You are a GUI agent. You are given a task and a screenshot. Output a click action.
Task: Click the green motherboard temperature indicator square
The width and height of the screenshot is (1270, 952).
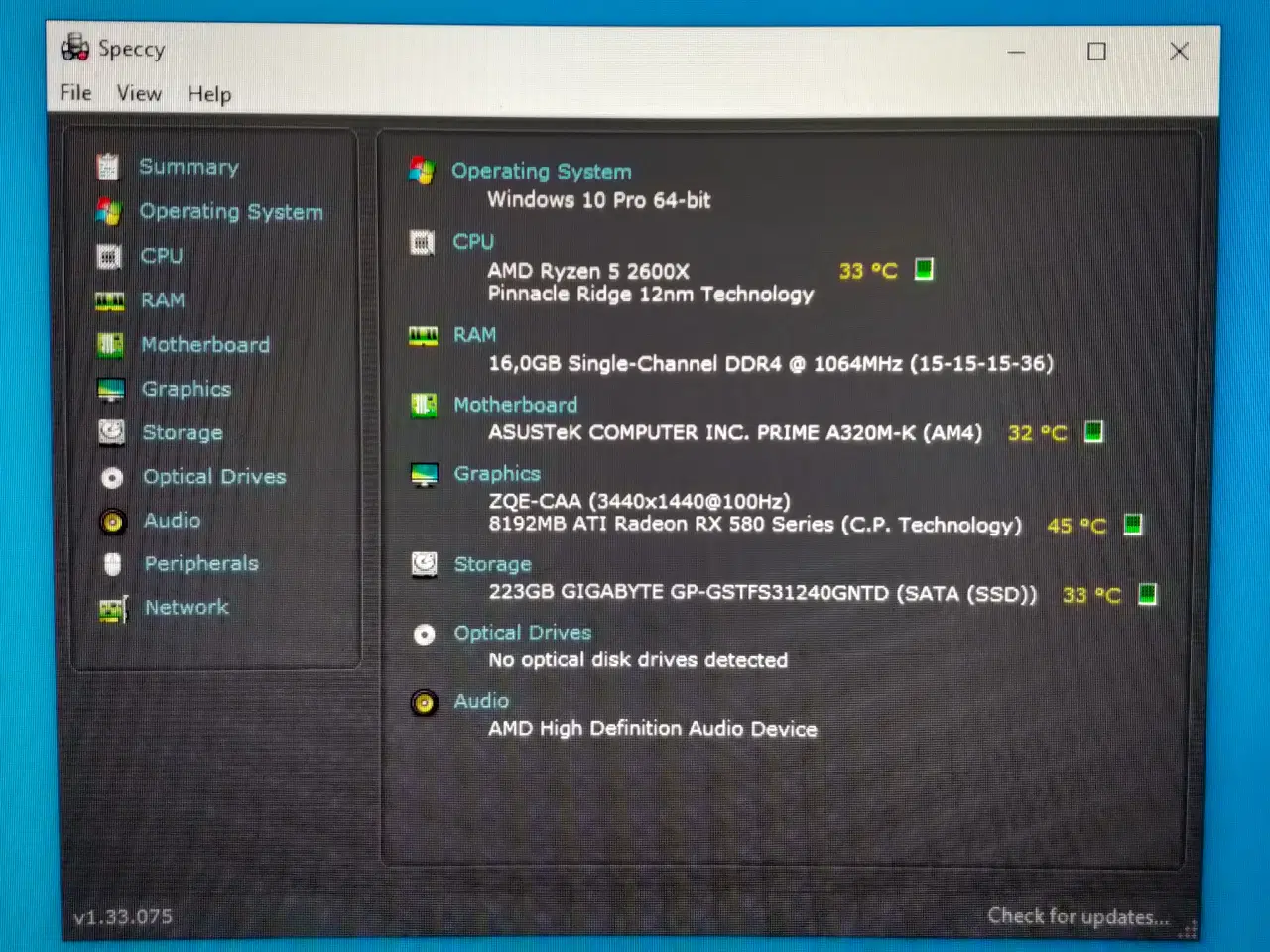[1093, 431]
